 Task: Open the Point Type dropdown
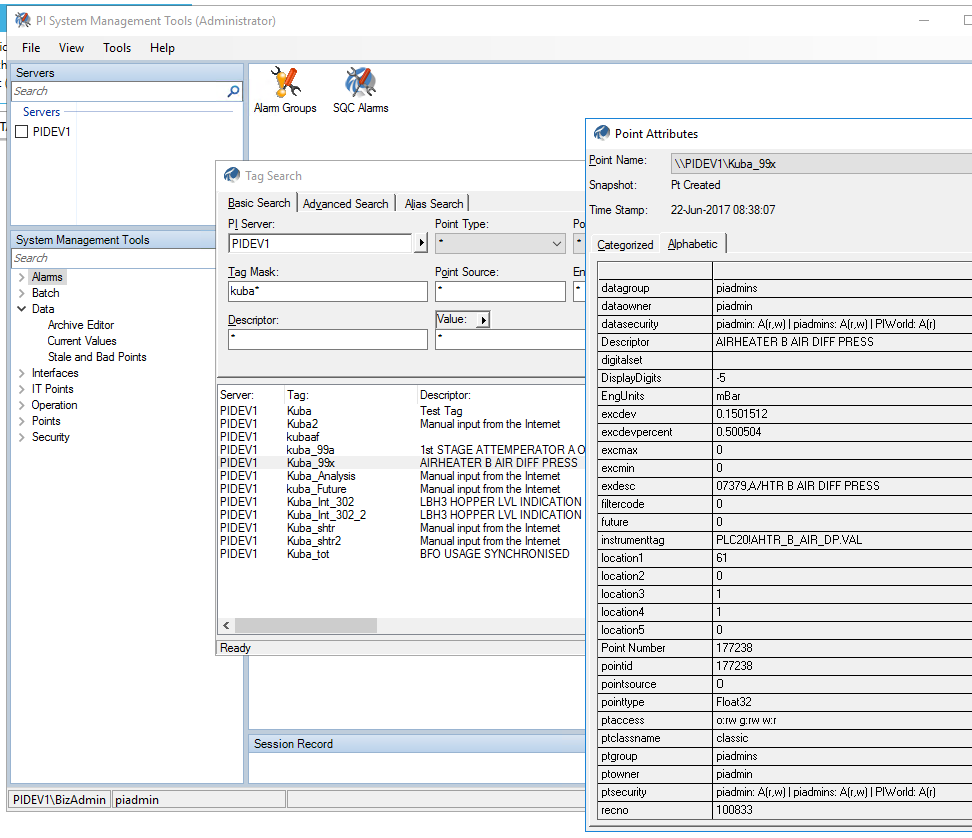(x=500, y=244)
